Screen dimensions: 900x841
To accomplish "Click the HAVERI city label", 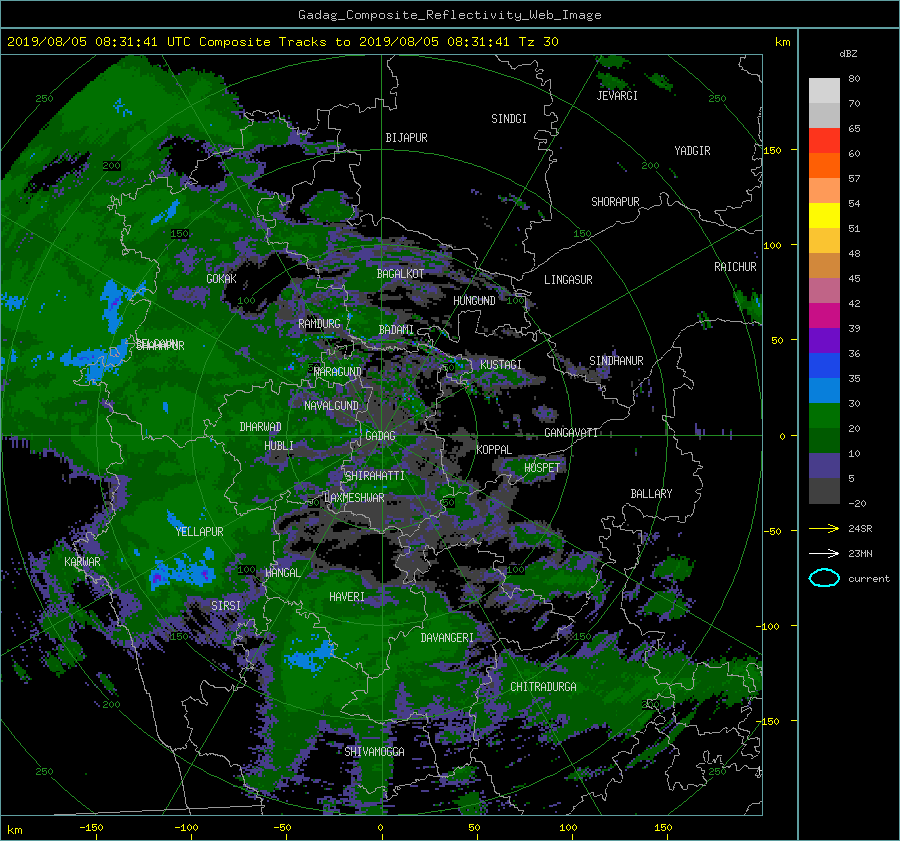I will 347,598.
